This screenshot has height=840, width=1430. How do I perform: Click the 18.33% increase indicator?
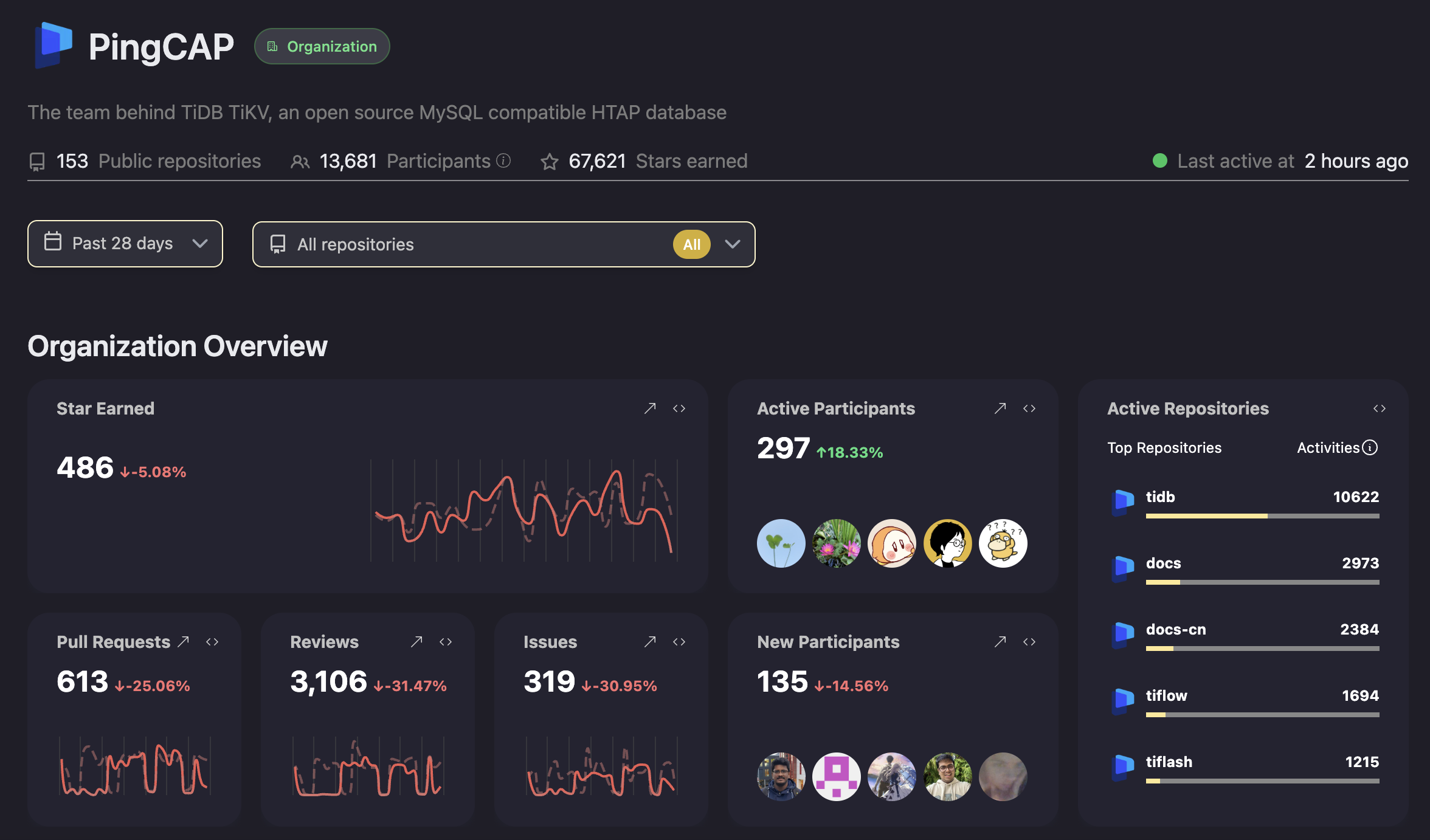coord(849,452)
